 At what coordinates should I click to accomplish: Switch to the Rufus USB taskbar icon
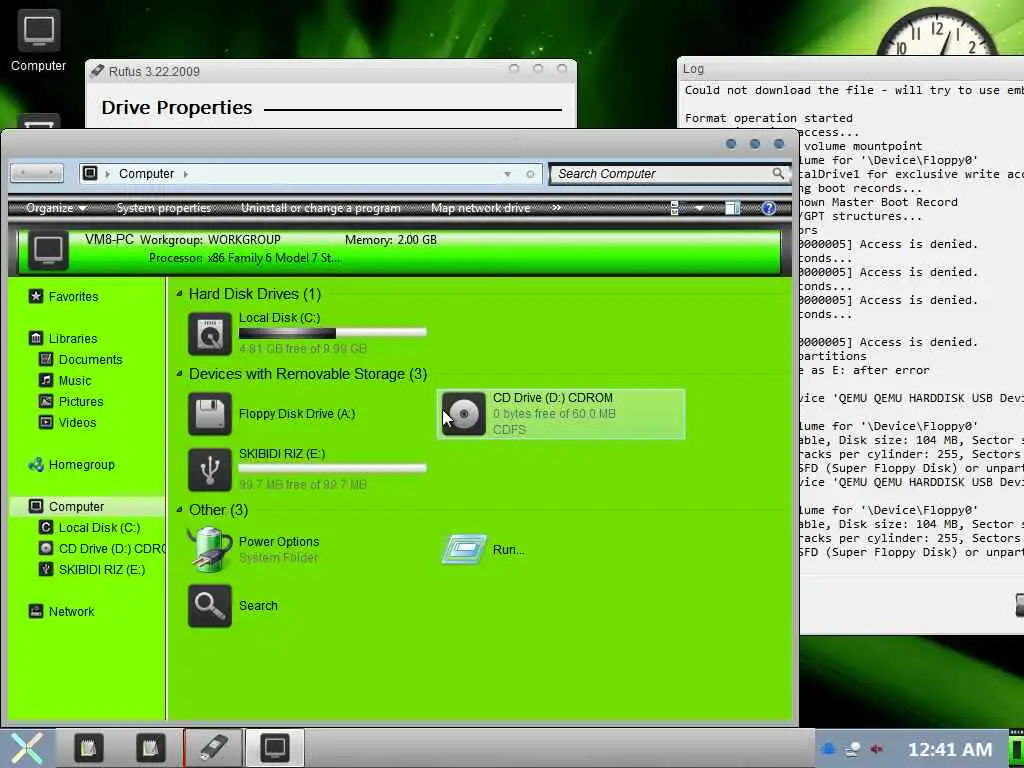pos(213,748)
